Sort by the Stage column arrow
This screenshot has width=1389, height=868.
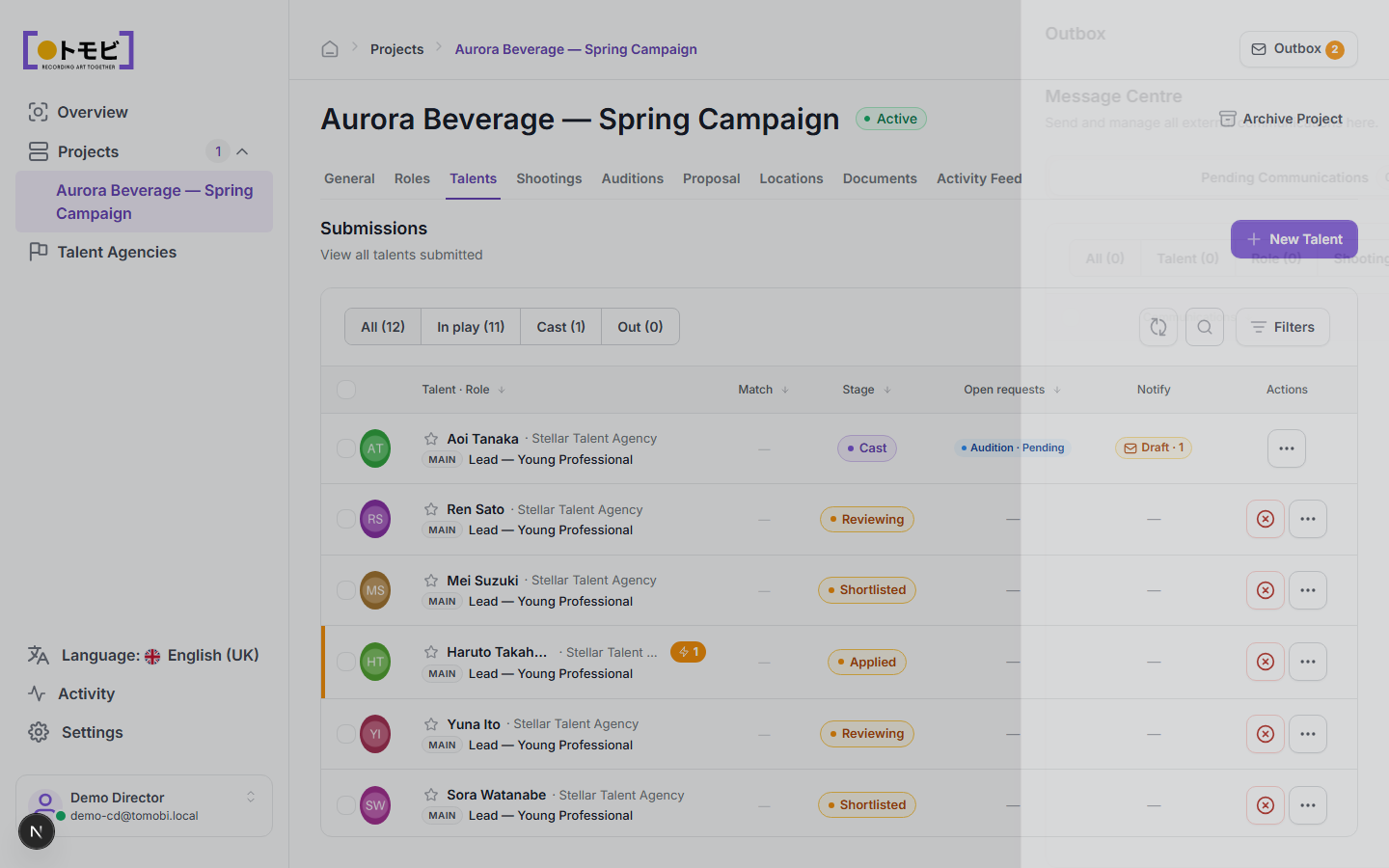pos(887,390)
